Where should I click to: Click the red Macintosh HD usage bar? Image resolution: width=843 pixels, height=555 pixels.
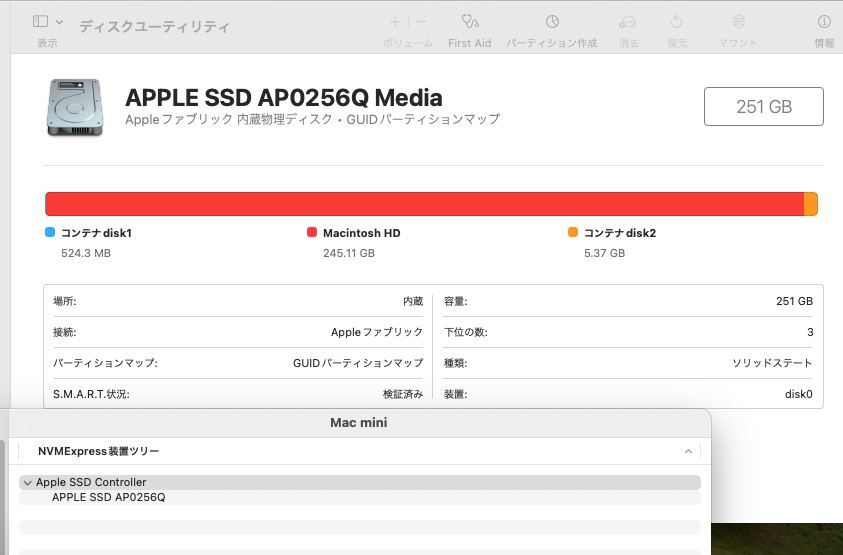[x=424, y=204]
